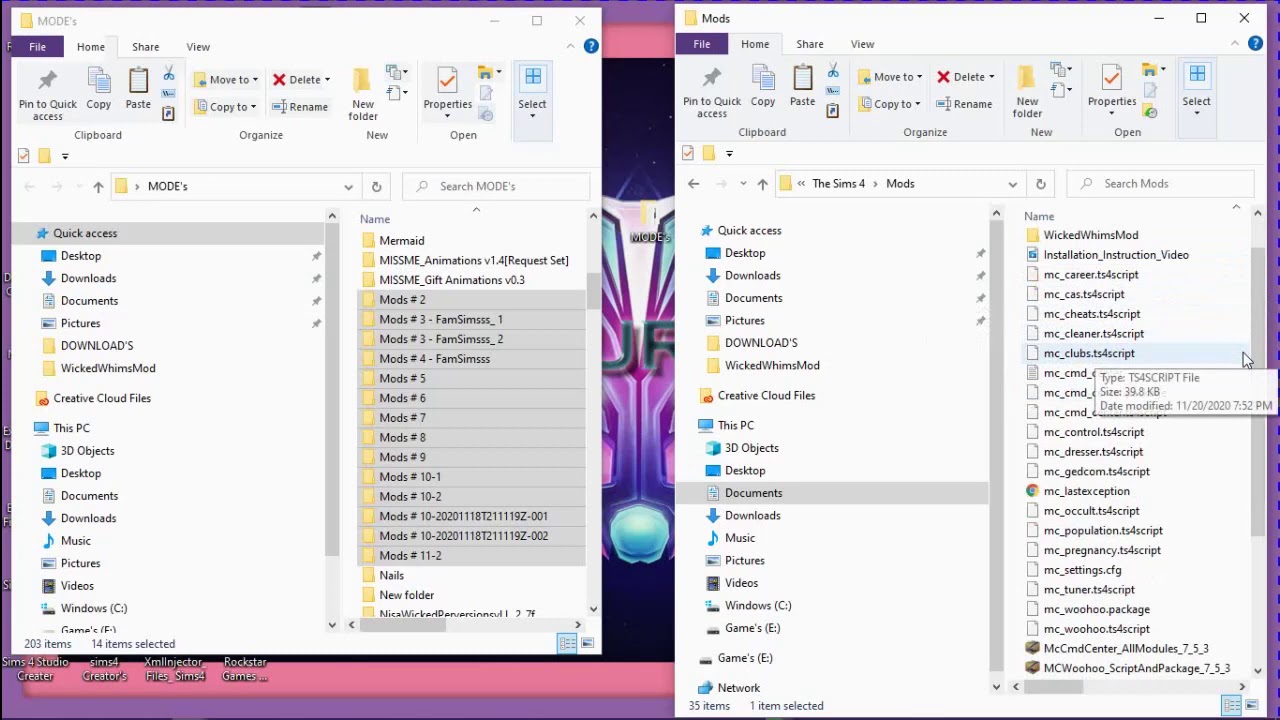The image size is (1280, 720).
Task: Click Refresh button in MODE's address bar
Action: click(x=376, y=186)
